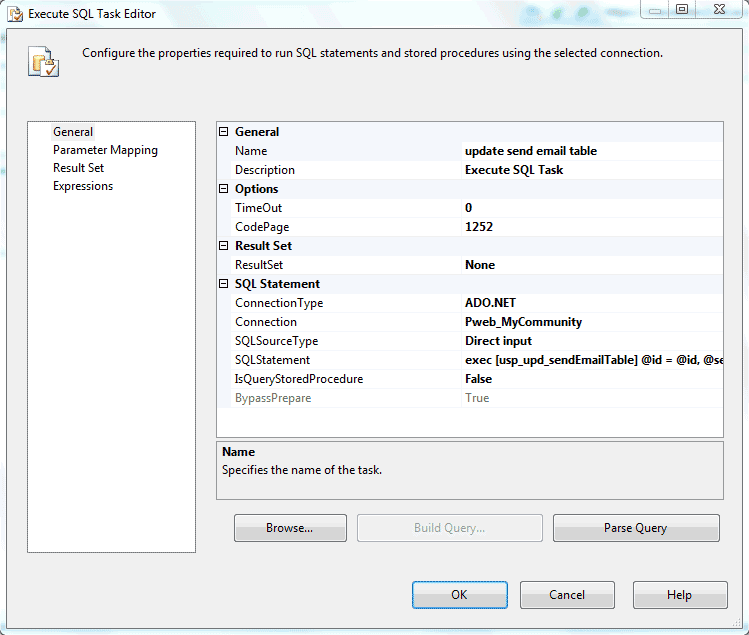Click the Execute SQL Task Editor title icon
Screen dimensions: 749x635
coord(14,14)
